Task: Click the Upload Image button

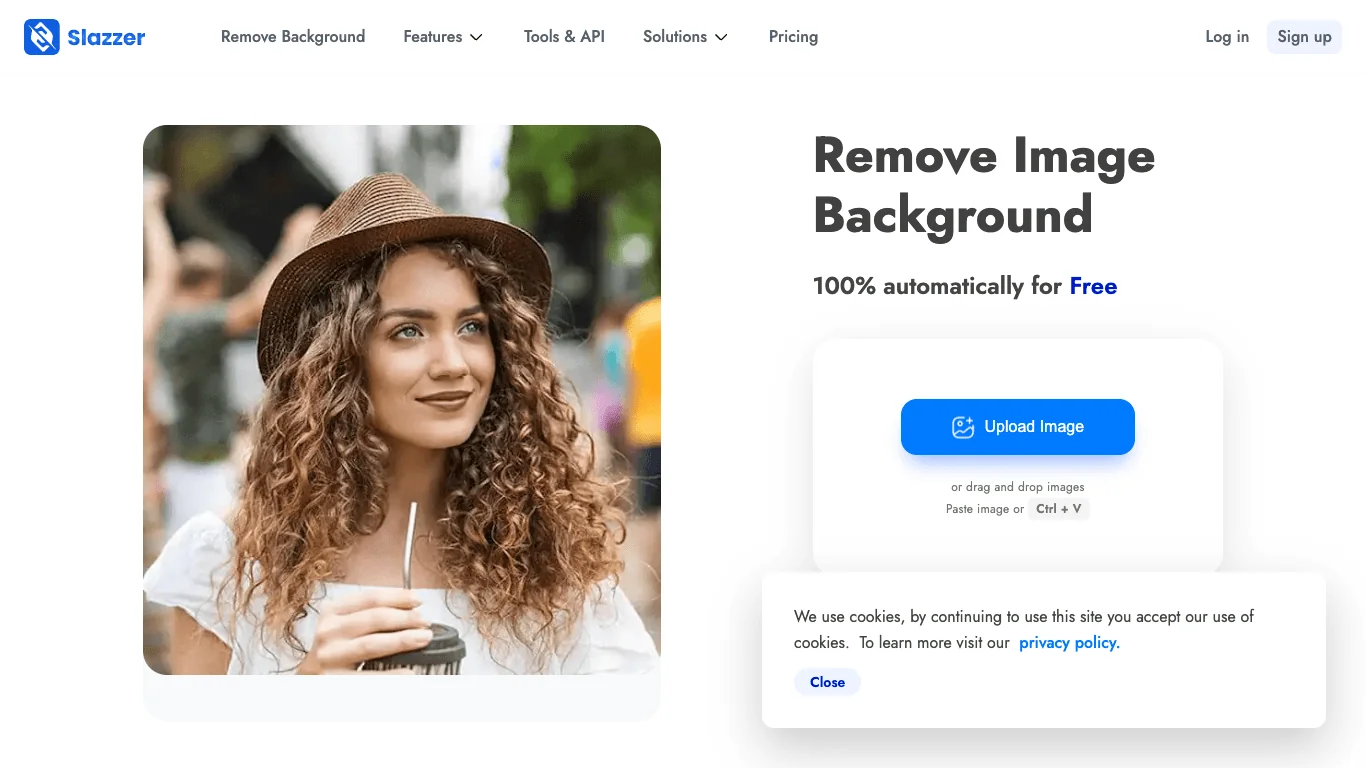Action: click(1018, 427)
